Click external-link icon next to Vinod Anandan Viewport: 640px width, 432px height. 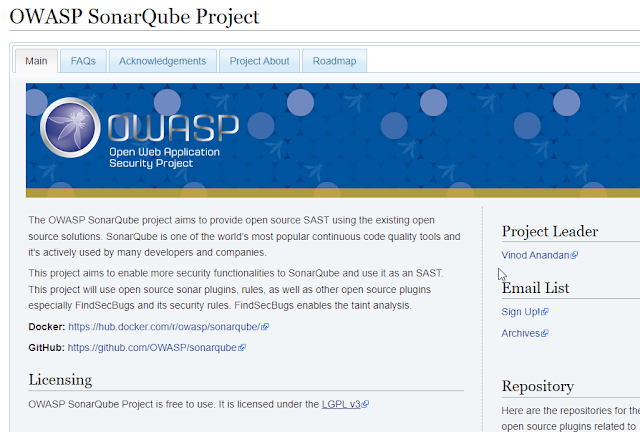574,255
